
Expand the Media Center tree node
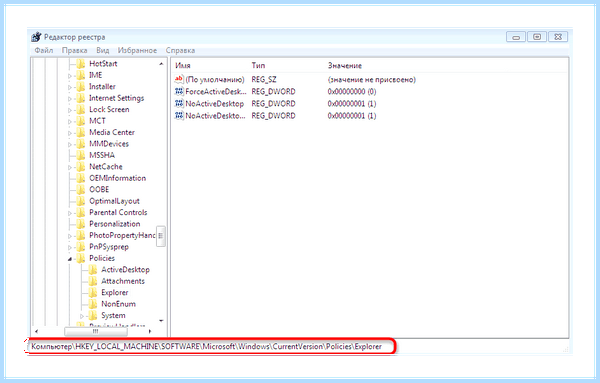click(70, 133)
